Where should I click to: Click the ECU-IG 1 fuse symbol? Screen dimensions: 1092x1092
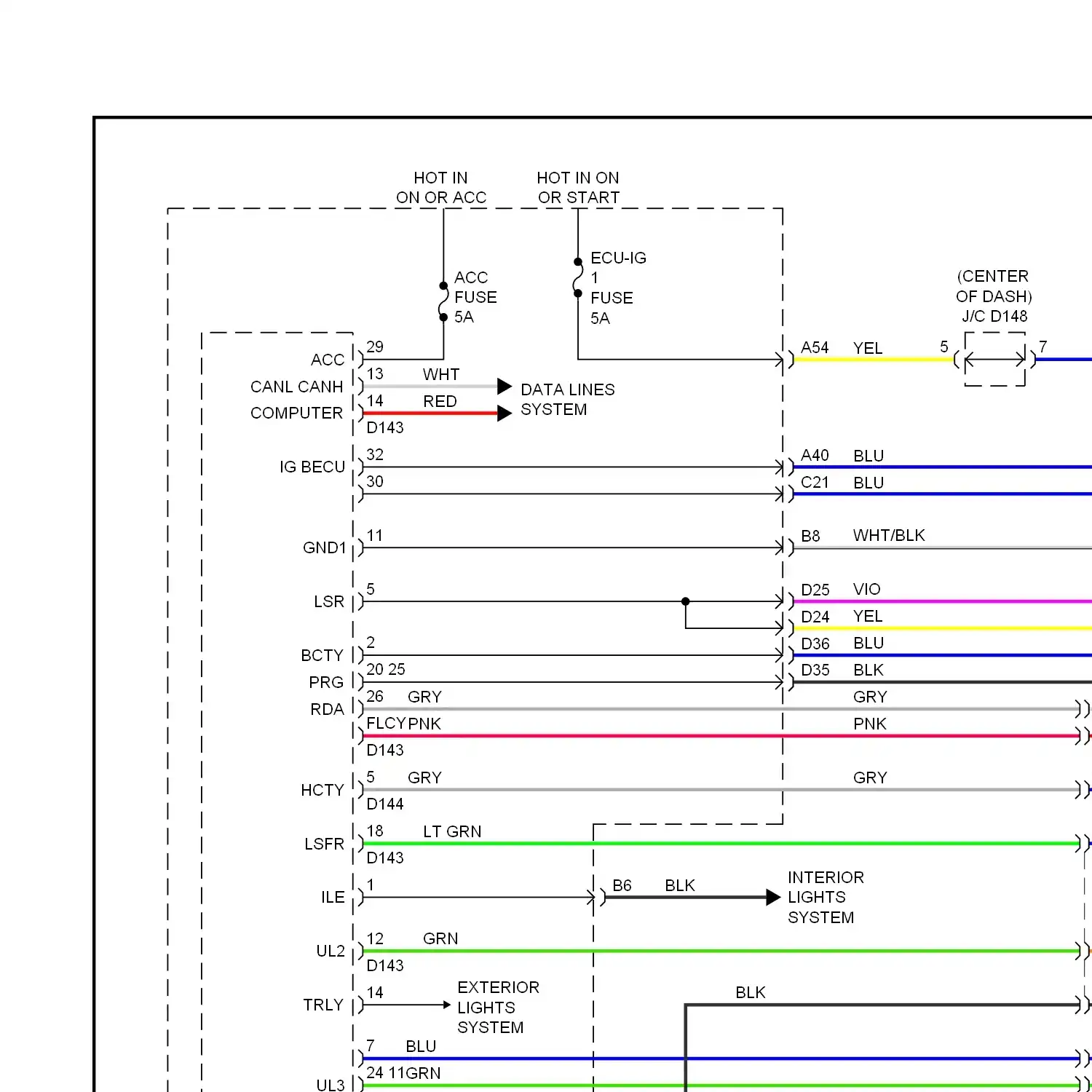coord(578,277)
